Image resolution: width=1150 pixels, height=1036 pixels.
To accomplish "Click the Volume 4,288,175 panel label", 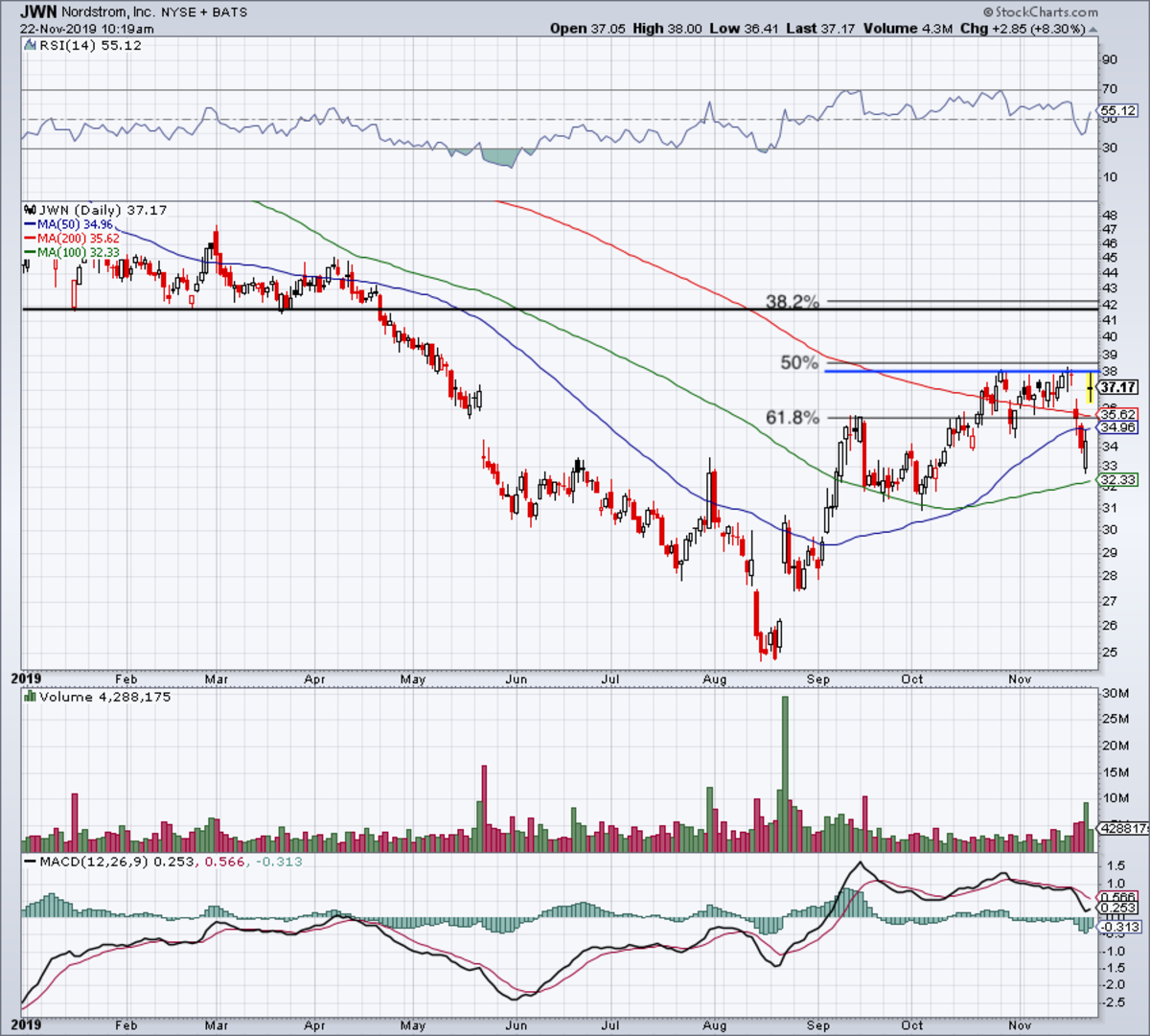I will pyautogui.click(x=104, y=697).
